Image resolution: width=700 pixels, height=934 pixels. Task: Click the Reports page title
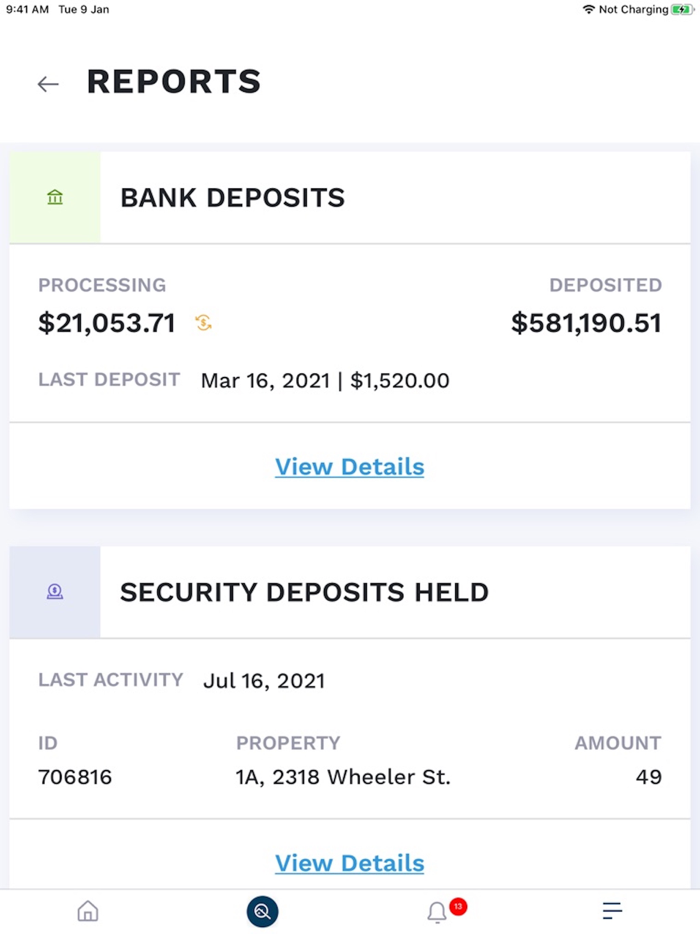[x=173, y=83]
